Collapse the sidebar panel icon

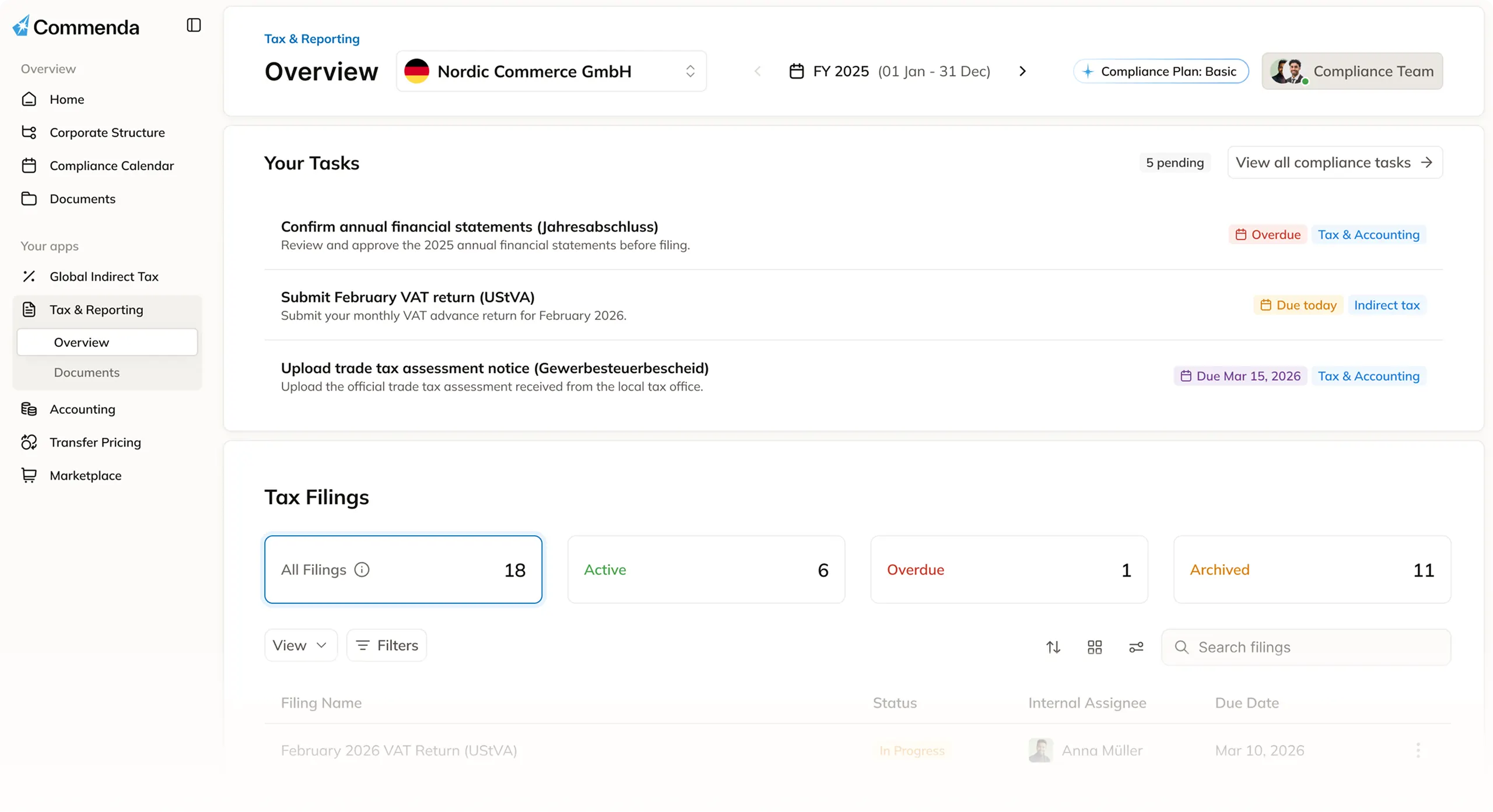click(x=194, y=25)
